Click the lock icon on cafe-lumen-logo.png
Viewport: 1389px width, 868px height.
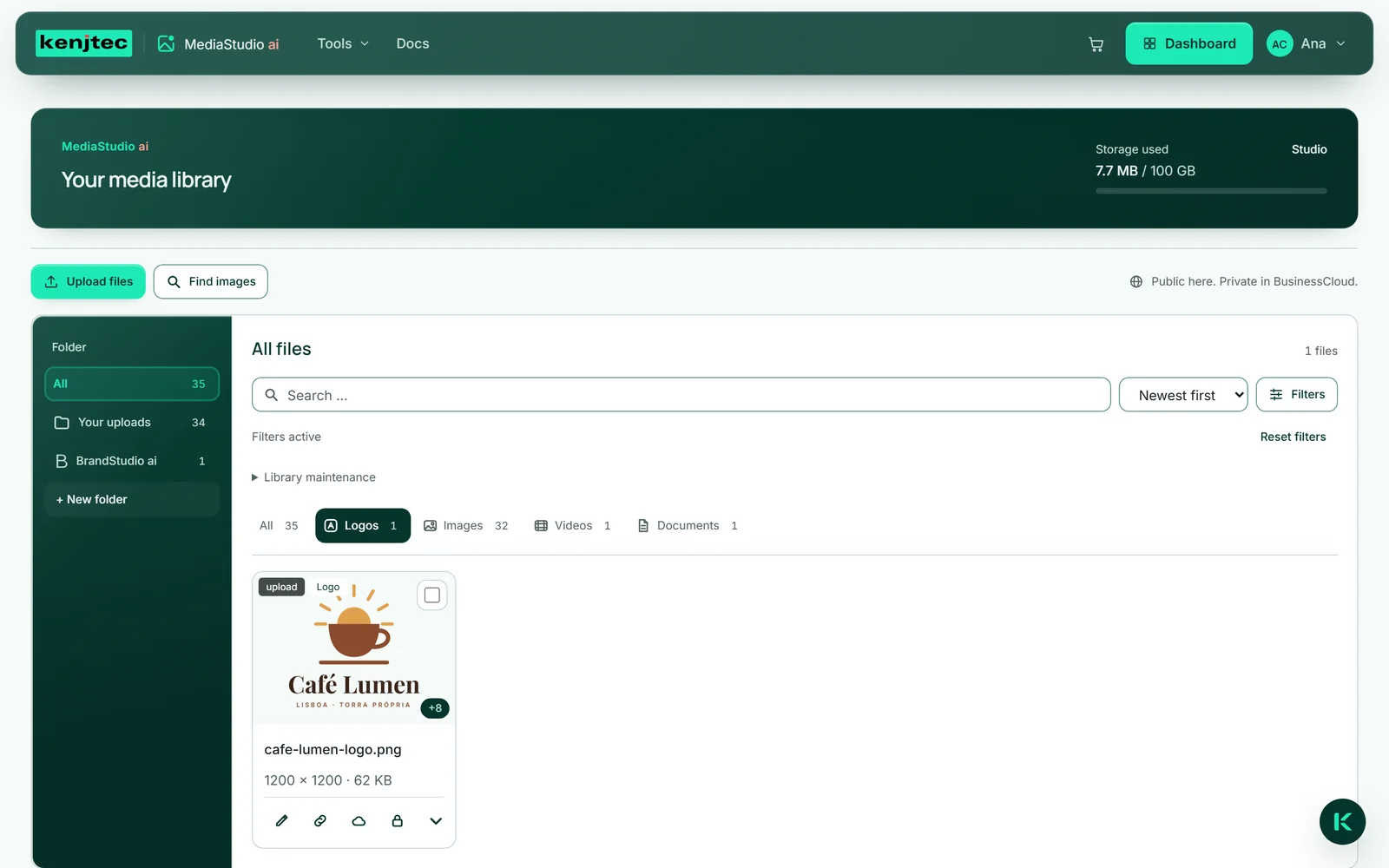click(397, 821)
